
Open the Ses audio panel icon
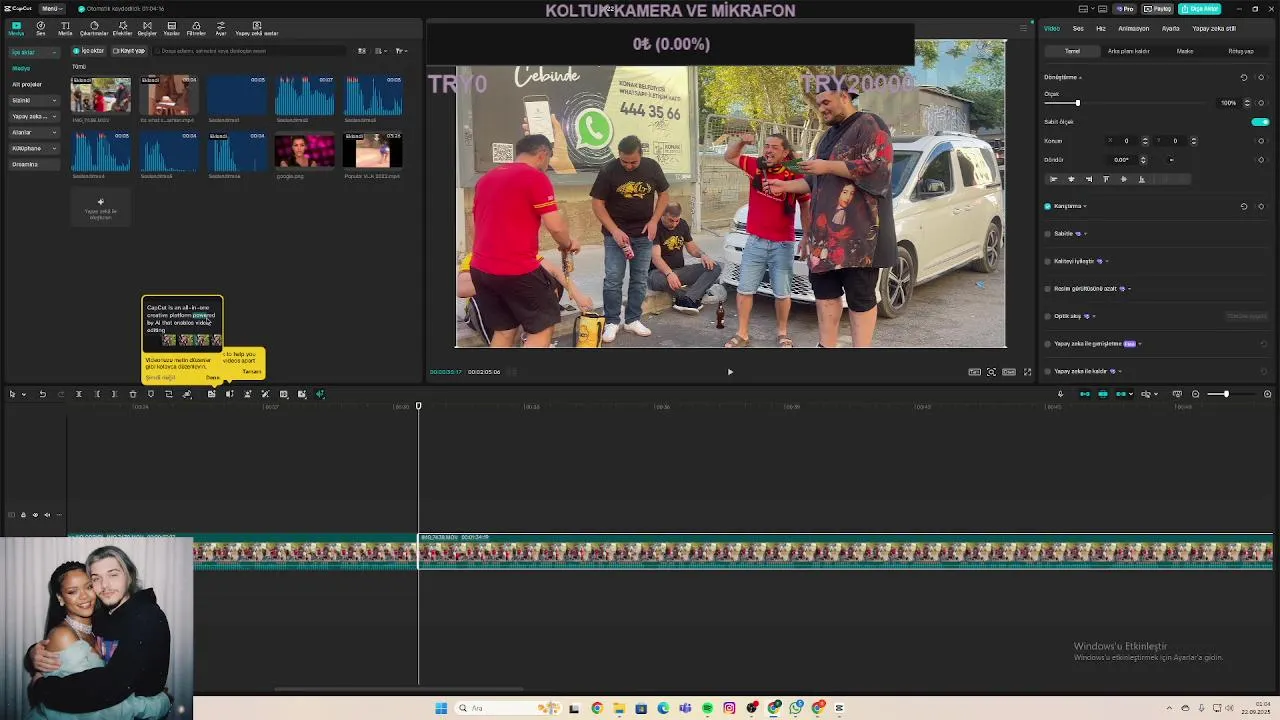point(41,28)
